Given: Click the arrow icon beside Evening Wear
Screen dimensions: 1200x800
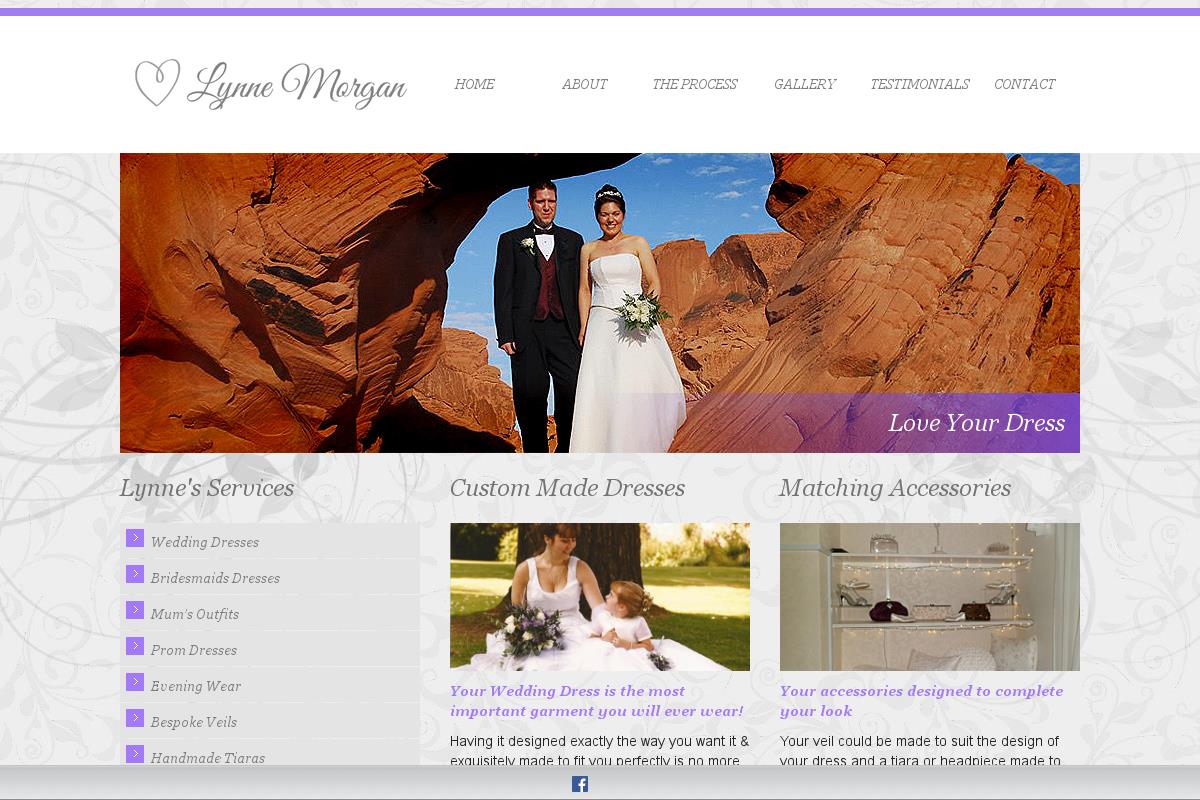Looking at the screenshot, I should tap(135, 682).
